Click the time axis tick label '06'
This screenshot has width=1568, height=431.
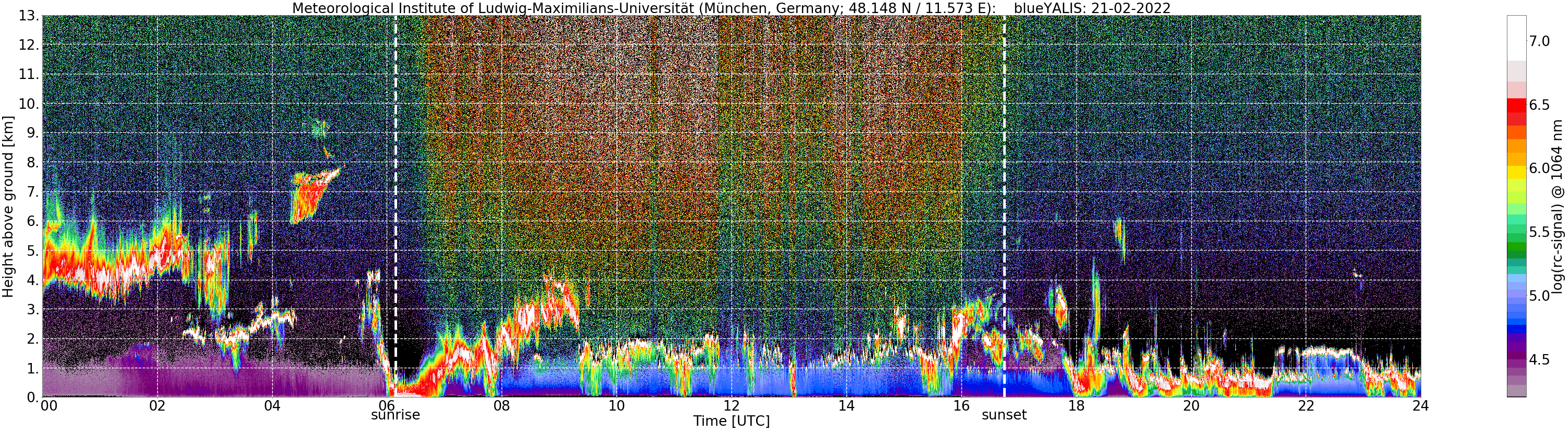point(387,405)
